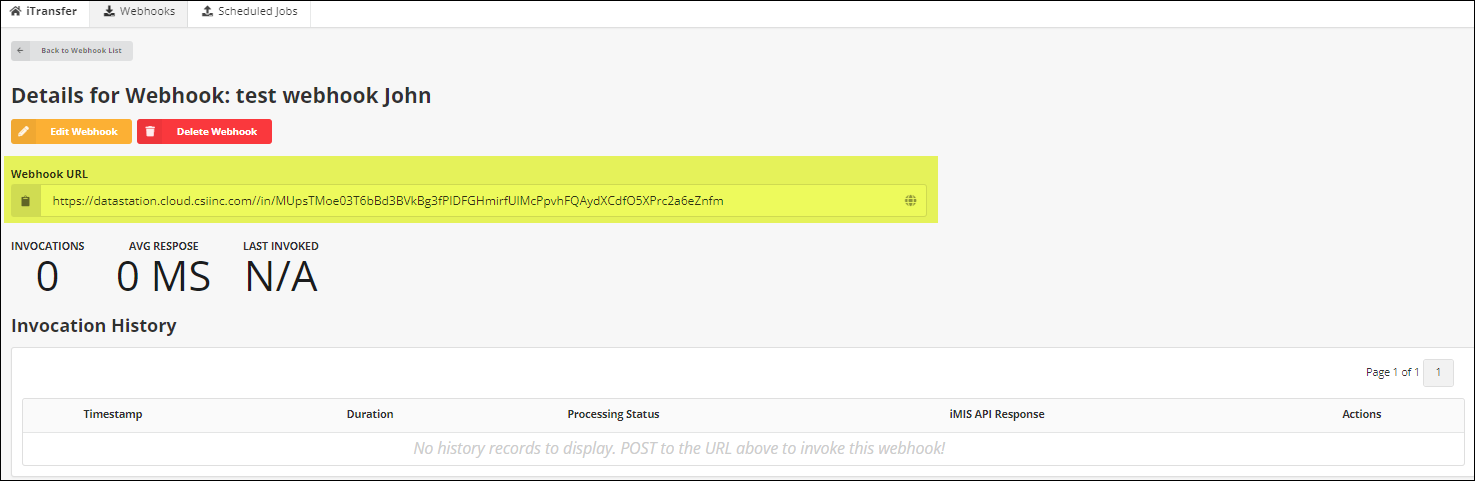Click the globe icon in the URL field
Viewport: 1475px width, 481px height.
910,201
